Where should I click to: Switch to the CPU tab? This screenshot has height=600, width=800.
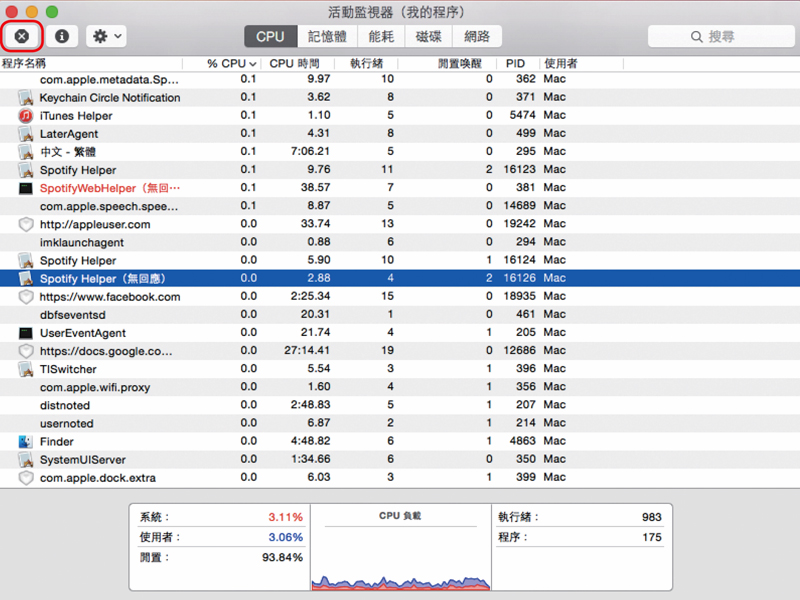click(x=270, y=36)
